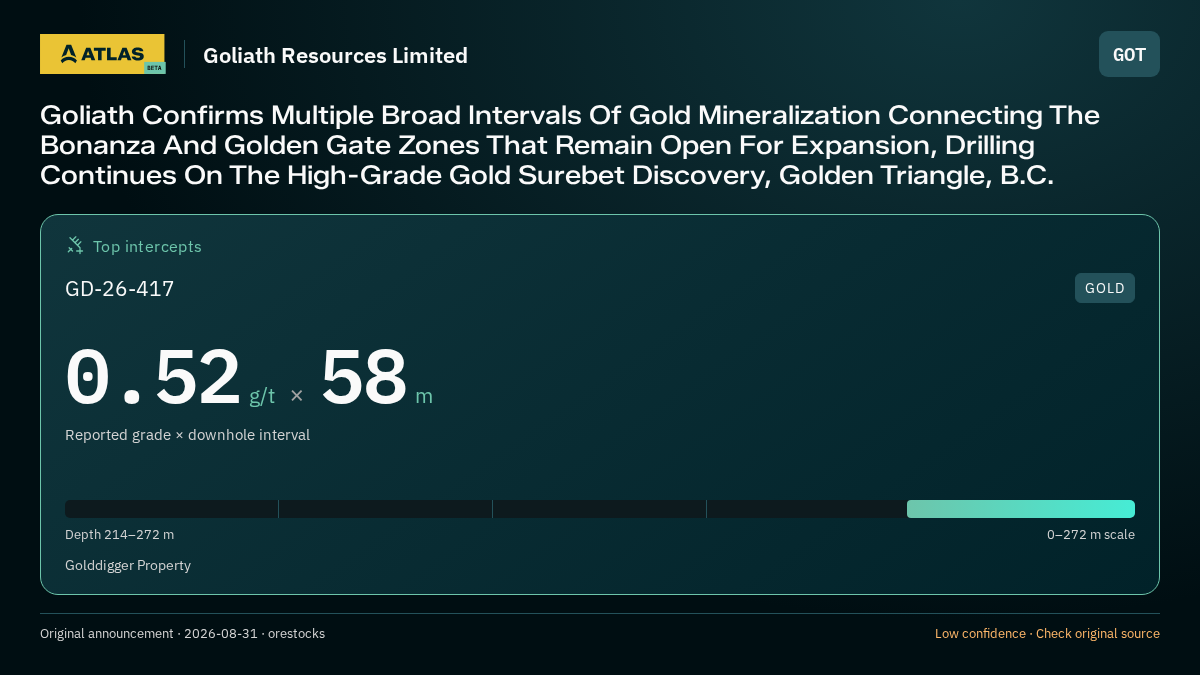The width and height of the screenshot is (1200, 675).
Task: Click the Top intercepts label
Action: click(147, 246)
